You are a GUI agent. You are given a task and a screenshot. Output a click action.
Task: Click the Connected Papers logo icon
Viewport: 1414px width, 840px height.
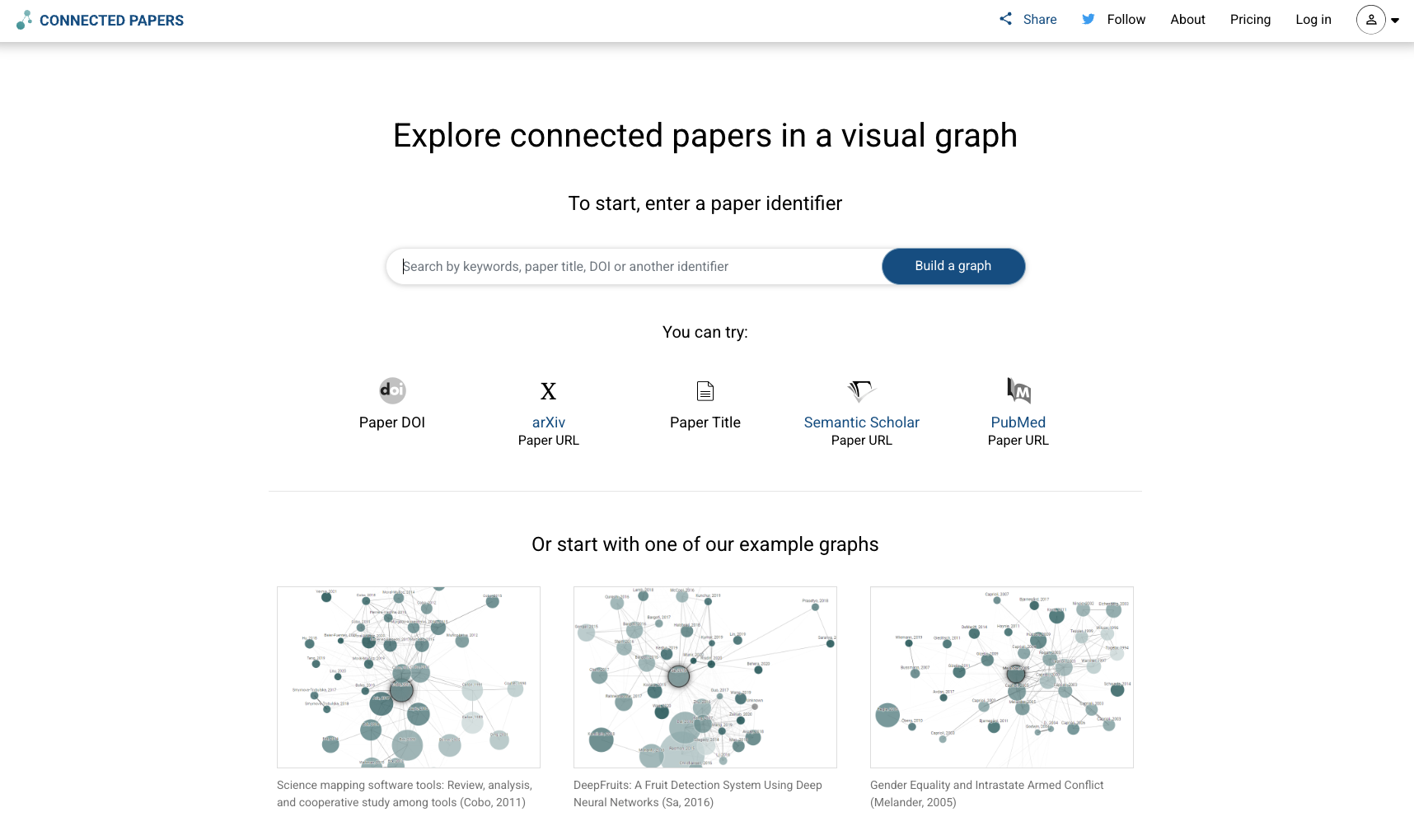pos(25,20)
